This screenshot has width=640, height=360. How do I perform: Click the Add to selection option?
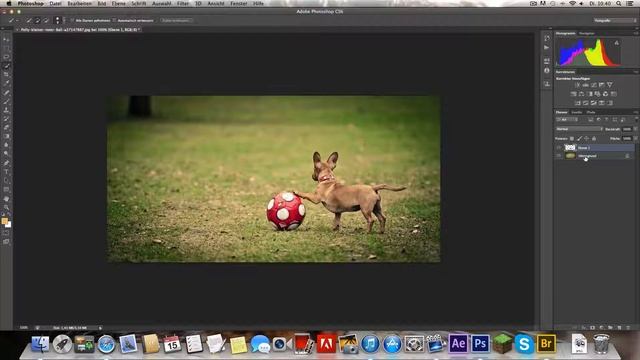(38, 20)
